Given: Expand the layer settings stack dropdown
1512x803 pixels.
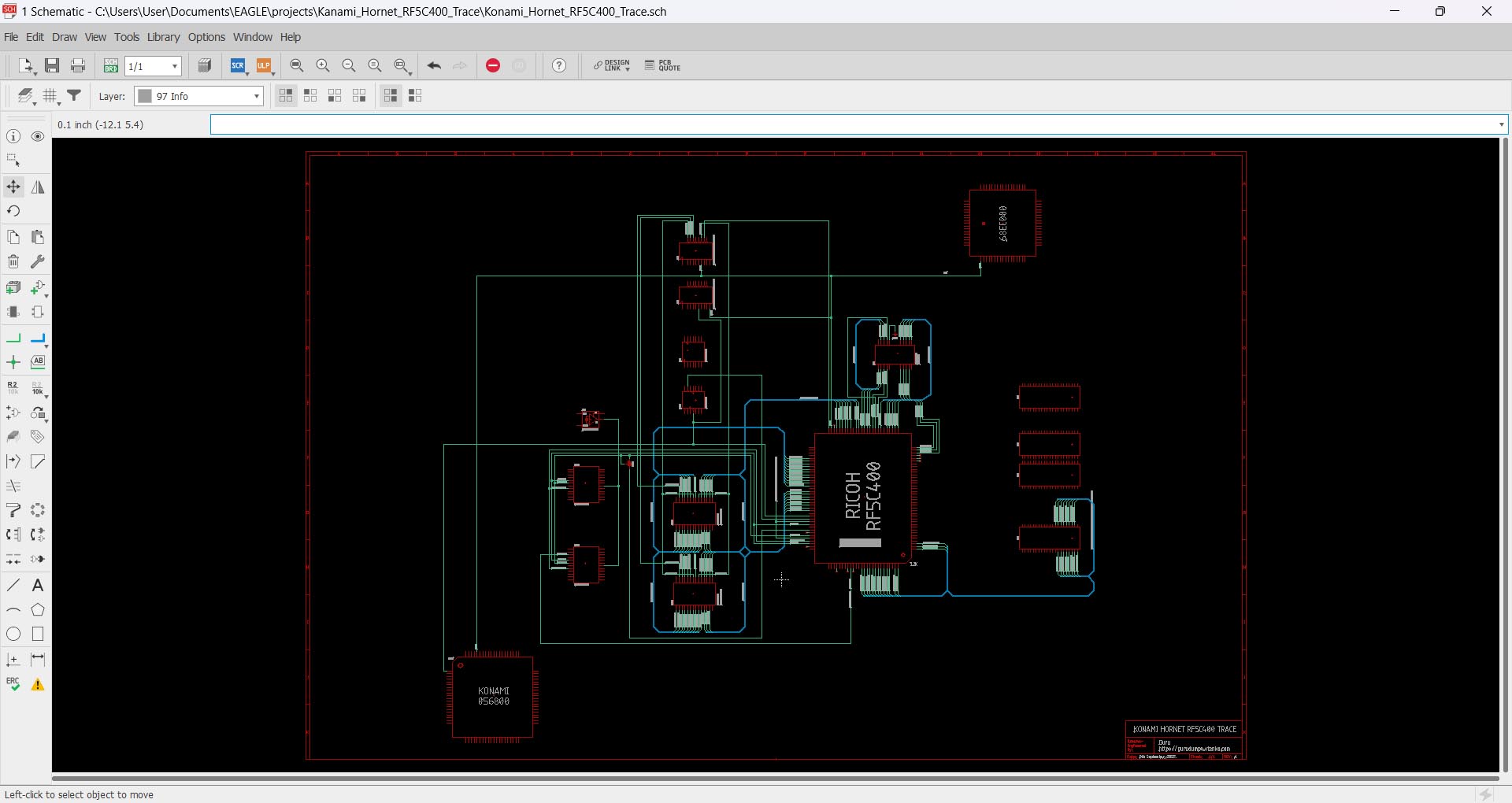Looking at the screenshot, I should [34, 102].
